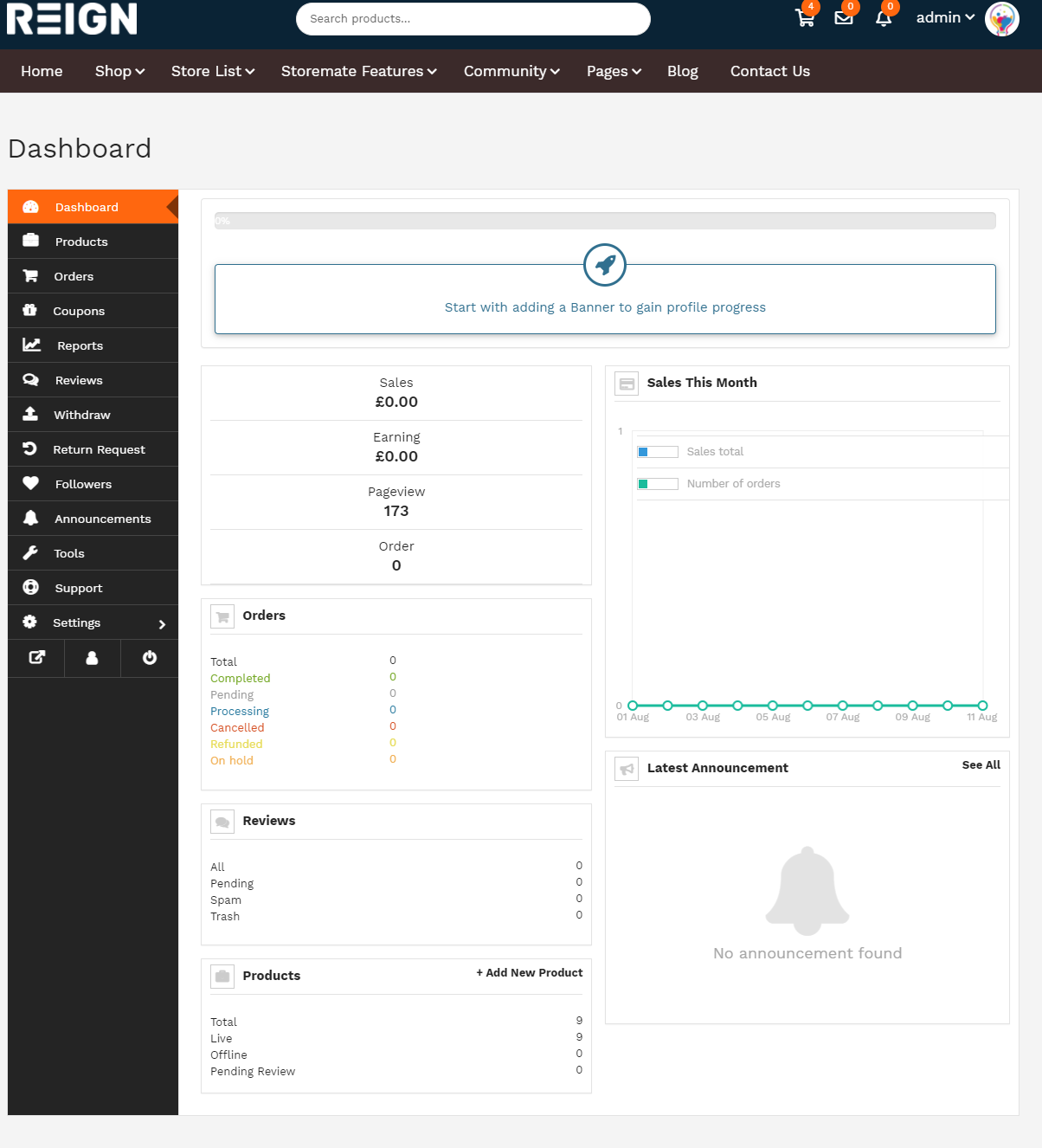Click the visit store external link icon
1042x1148 pixels.
click(36, 657)
